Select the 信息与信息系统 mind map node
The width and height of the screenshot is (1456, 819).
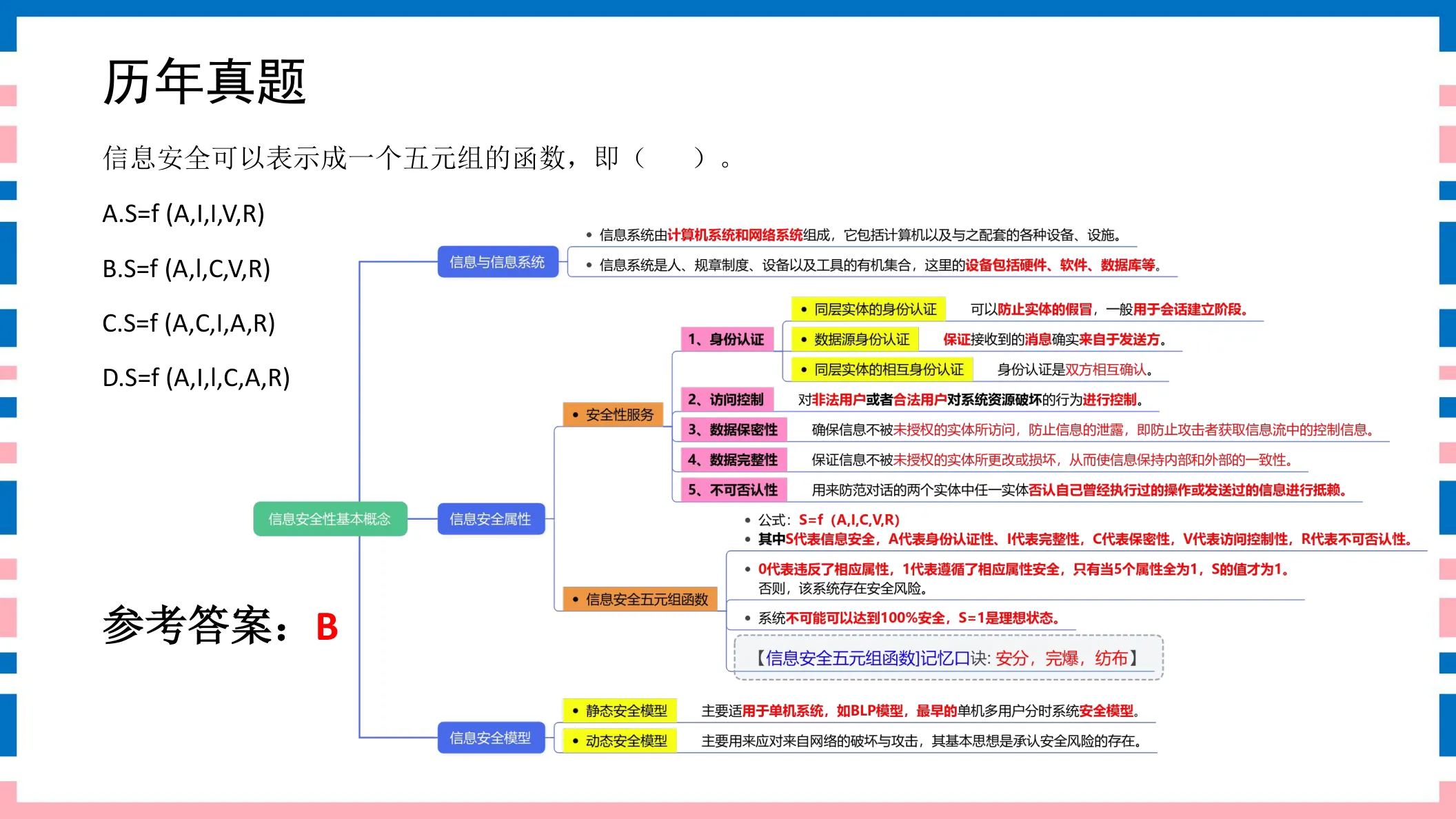(497, 262)
